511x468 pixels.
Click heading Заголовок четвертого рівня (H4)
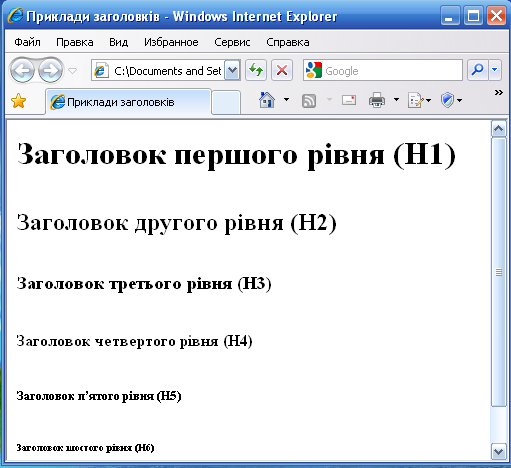tap(134, 341)
